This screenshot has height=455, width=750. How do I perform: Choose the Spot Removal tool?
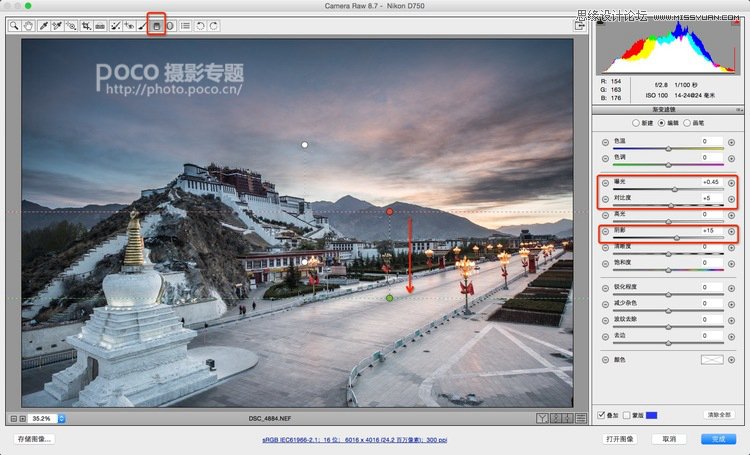pos(115,26)
